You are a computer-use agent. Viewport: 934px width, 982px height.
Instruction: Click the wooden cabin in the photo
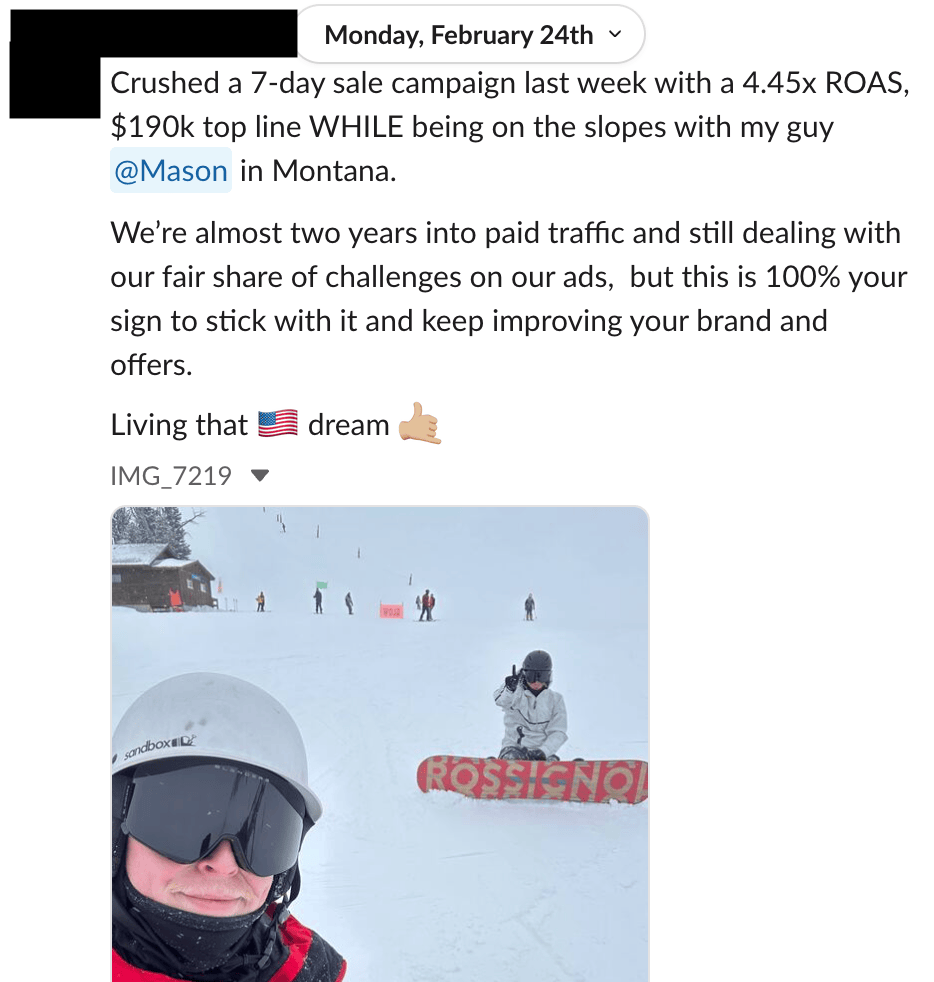point(162,577)
